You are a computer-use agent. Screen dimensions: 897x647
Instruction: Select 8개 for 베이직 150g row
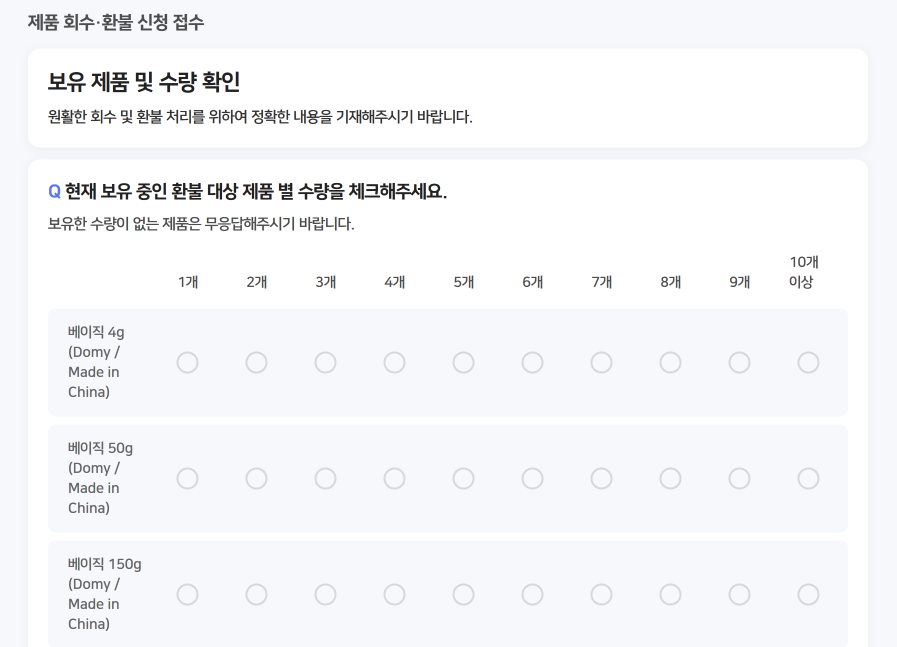(670, 595)
